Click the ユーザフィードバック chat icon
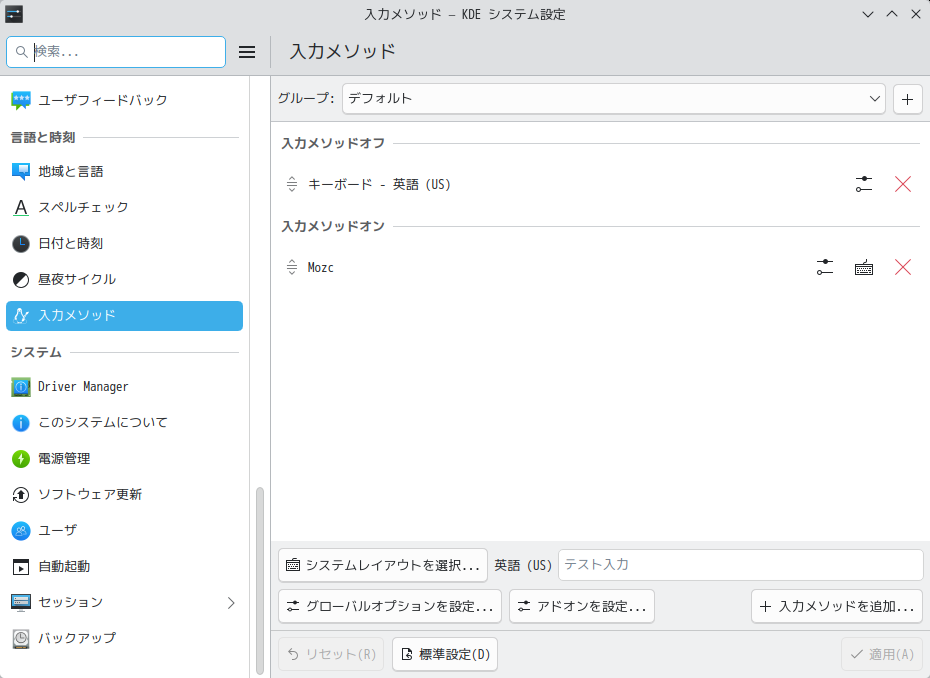The height and width of the screenshot is (678, 930). click(x=21, y=100)
